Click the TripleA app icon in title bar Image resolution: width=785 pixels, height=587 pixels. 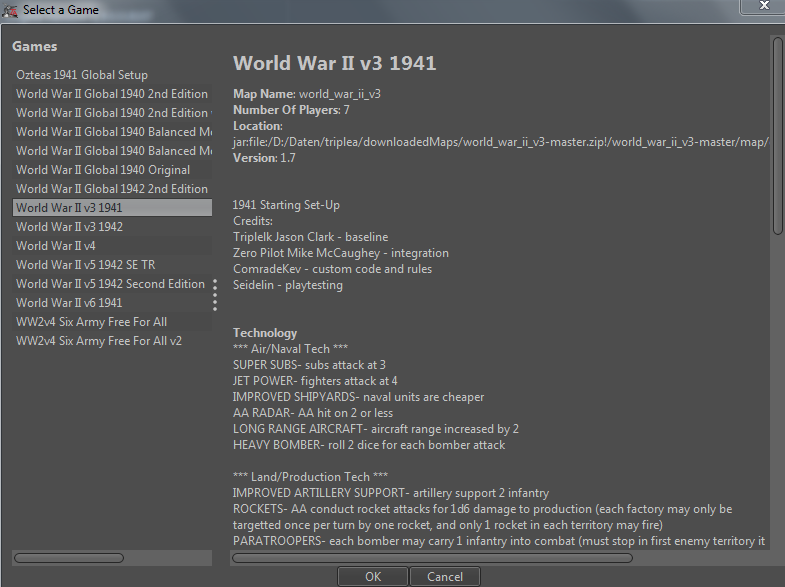tap(10, 10)
